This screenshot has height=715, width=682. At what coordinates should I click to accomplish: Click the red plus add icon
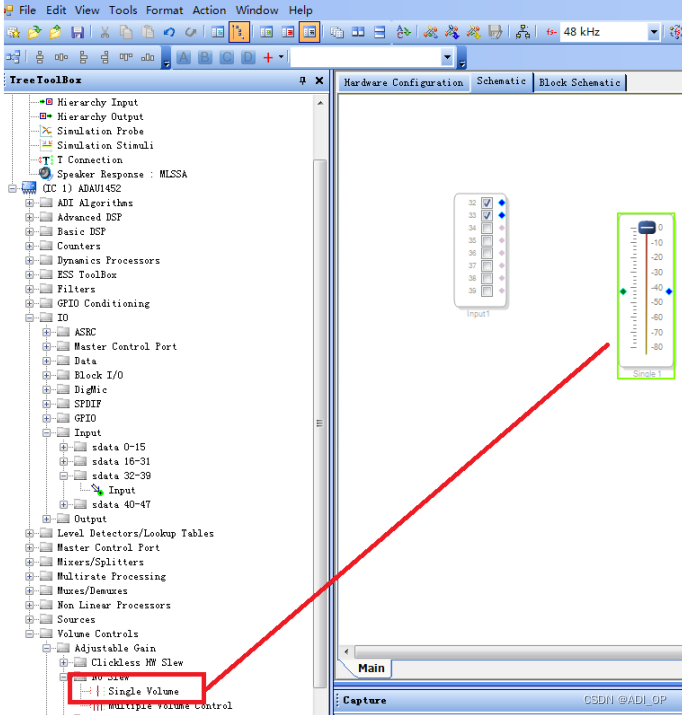click(x=268, y=57)
